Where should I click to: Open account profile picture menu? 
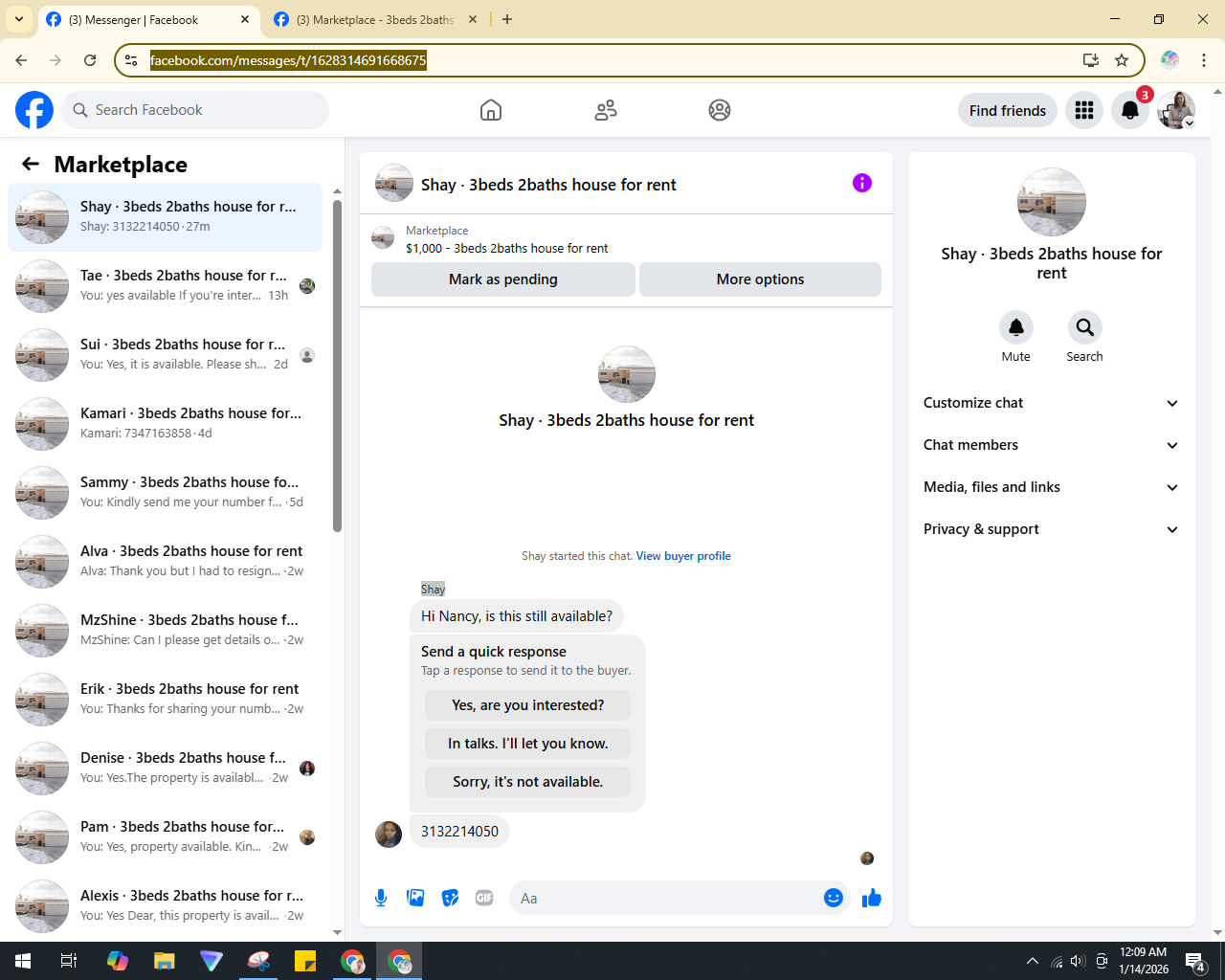point(1176,110)
